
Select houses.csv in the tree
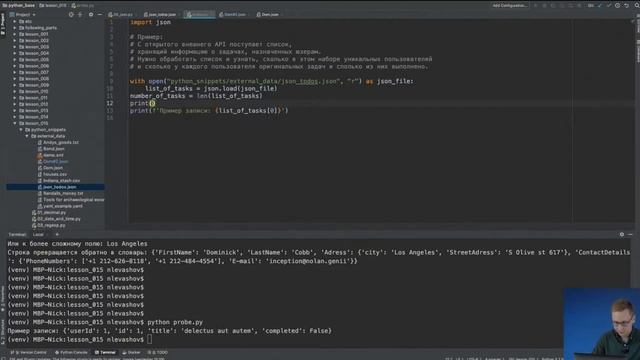(x=55, y=174)
